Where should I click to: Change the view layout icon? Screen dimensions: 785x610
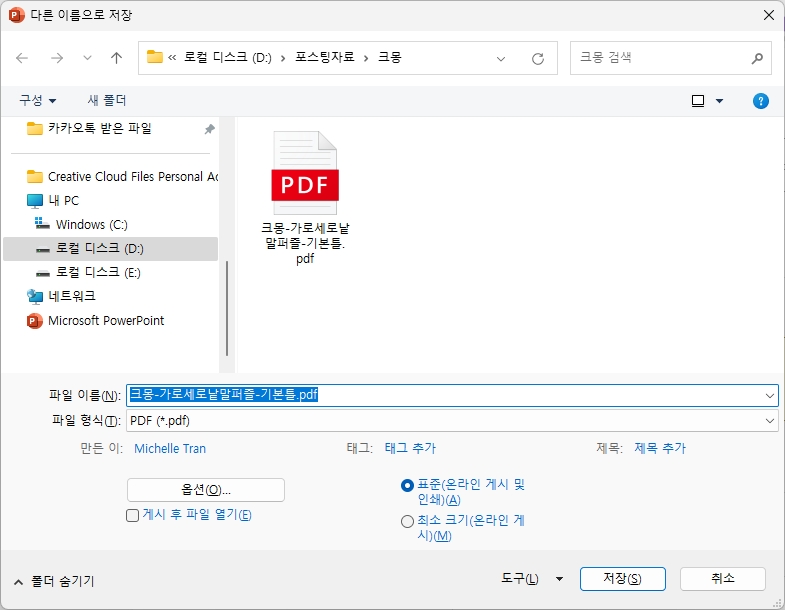click(697, 101)
